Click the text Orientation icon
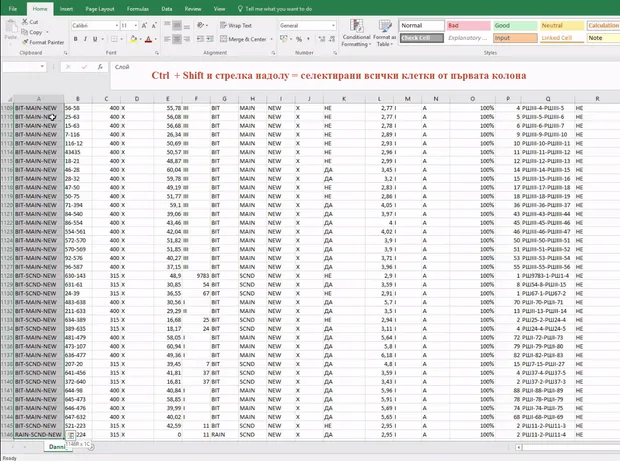This screenshot has height=461, width=620. point(200,25)
